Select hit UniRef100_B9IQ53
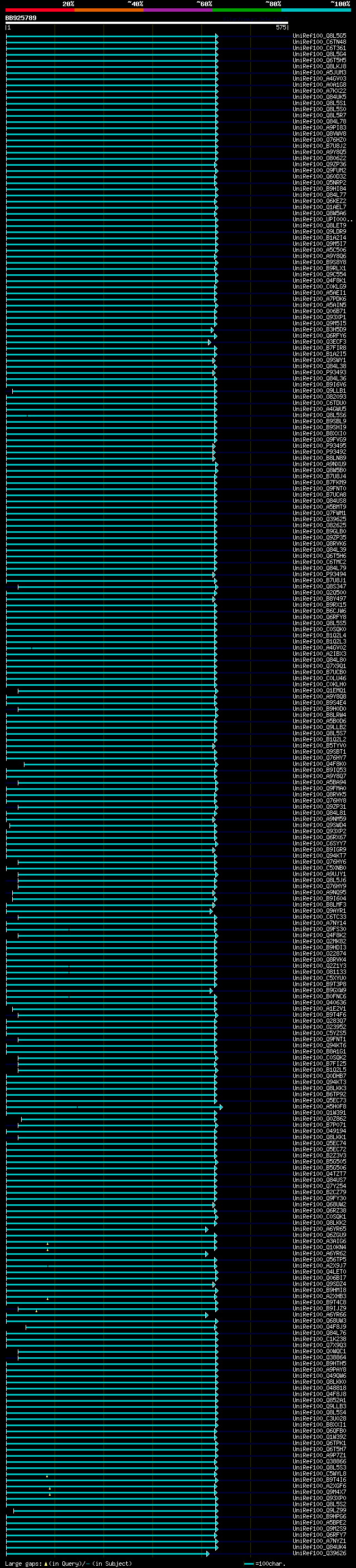Image resolution: width=356 pixels, height=1568 pixels. pyautogui.click(x=319, y=770)
